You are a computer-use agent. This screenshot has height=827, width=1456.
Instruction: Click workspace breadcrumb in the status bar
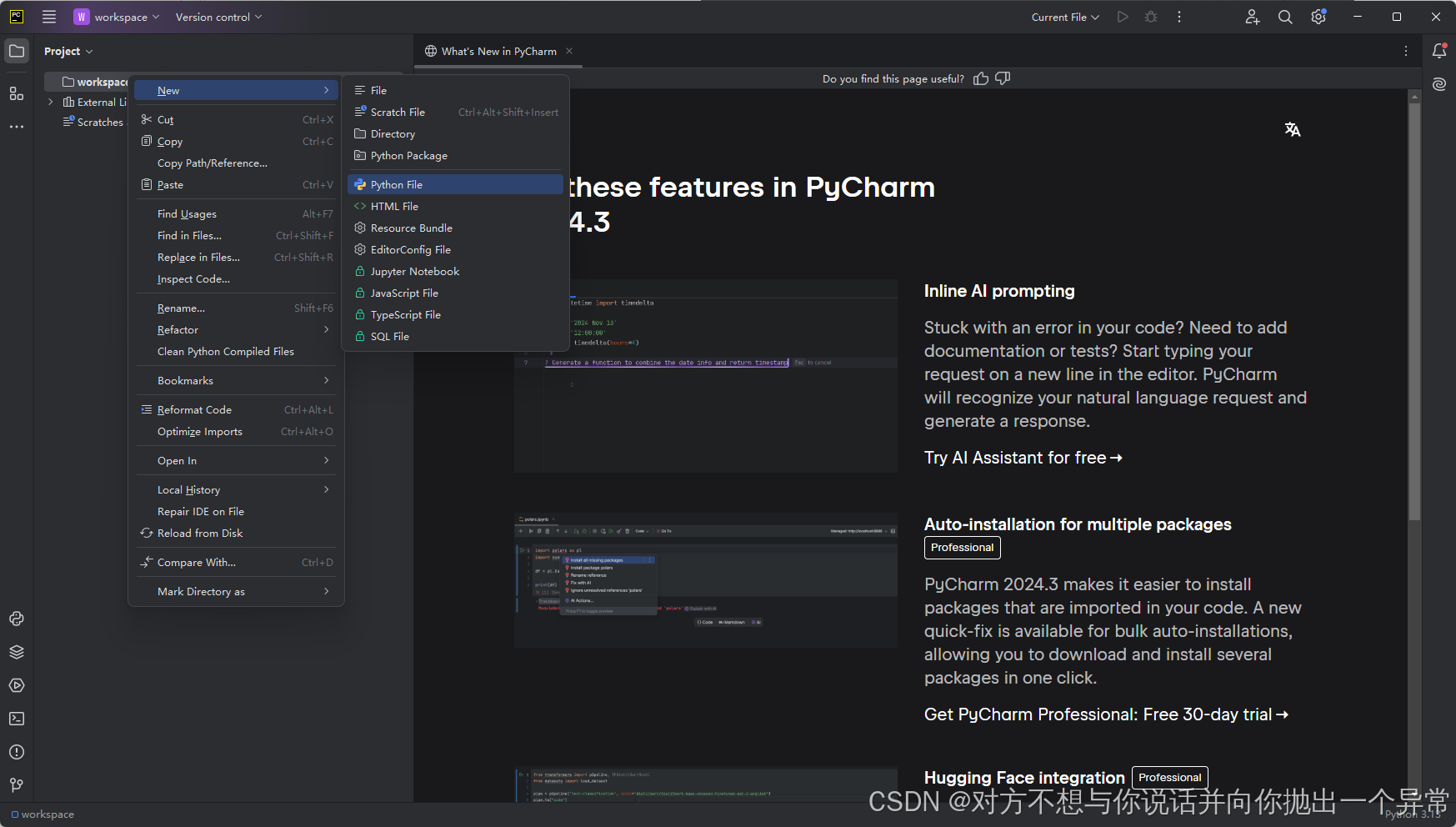pos(43,814)
